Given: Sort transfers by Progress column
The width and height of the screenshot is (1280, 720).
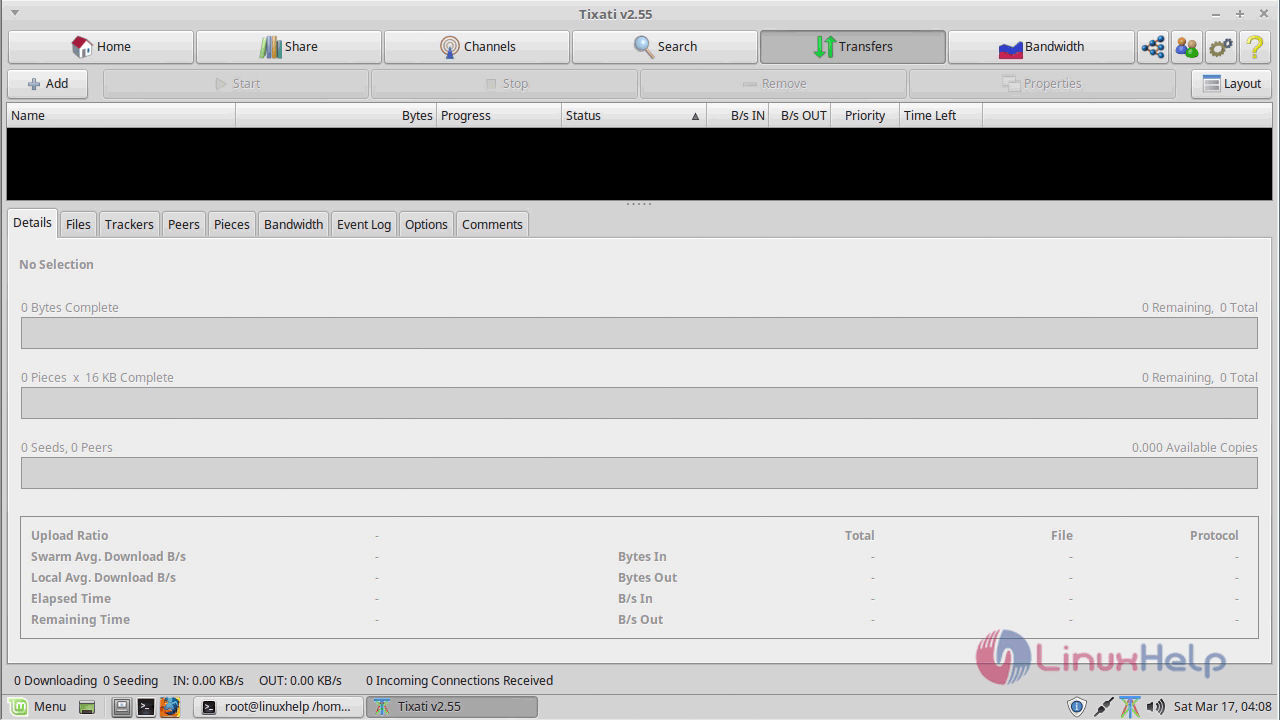Looking at the screenshot, I should [x=499, y=116].
